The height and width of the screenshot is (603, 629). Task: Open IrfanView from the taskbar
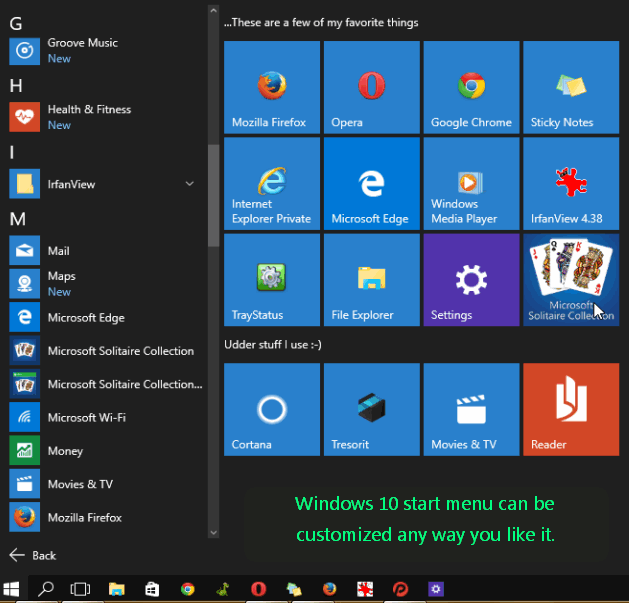[365, 589]
